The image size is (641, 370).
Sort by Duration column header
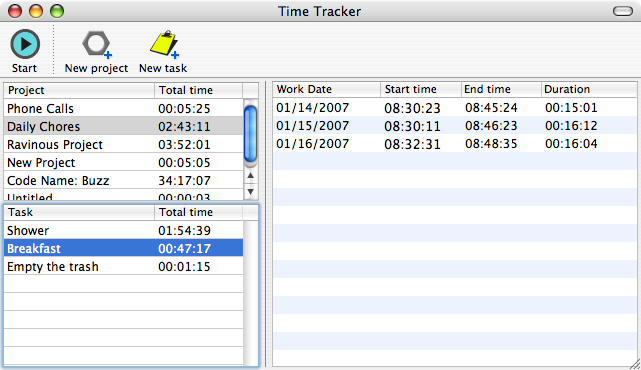(589, 89)
